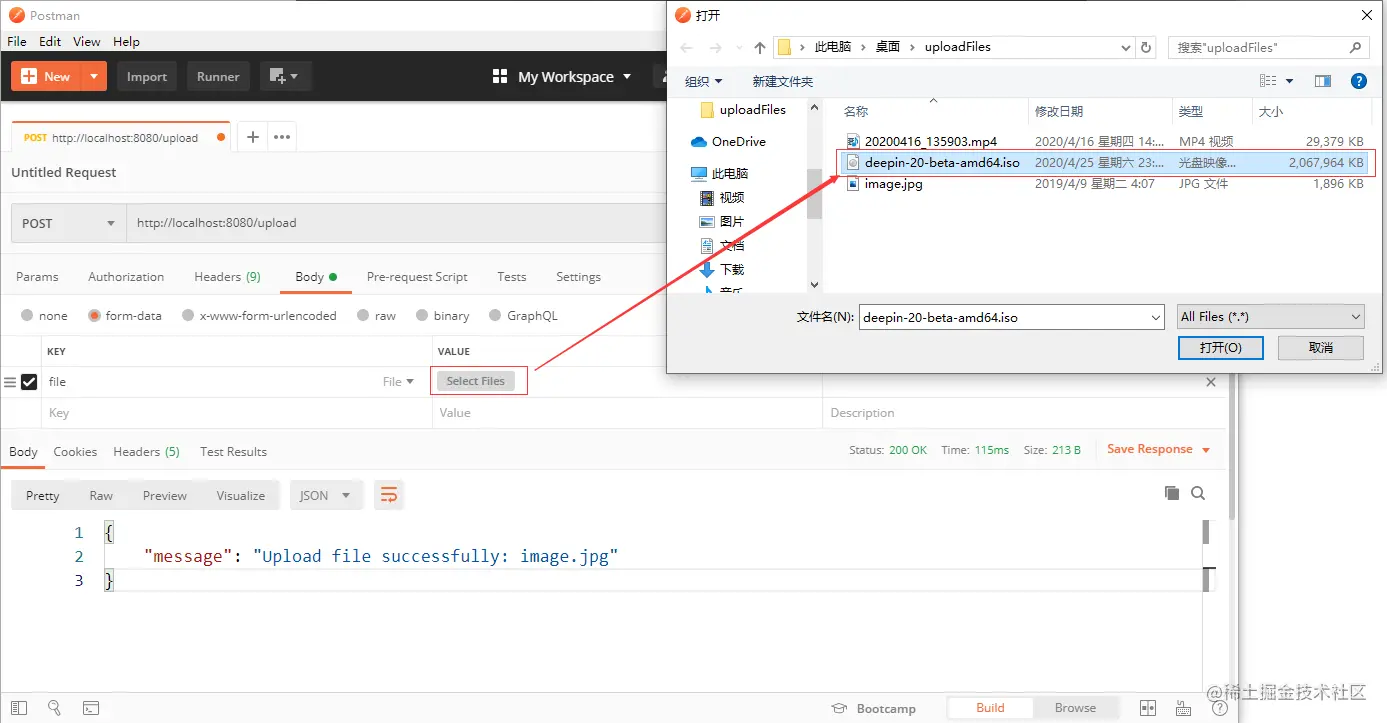Click the Select Files button

coord(476,381)
